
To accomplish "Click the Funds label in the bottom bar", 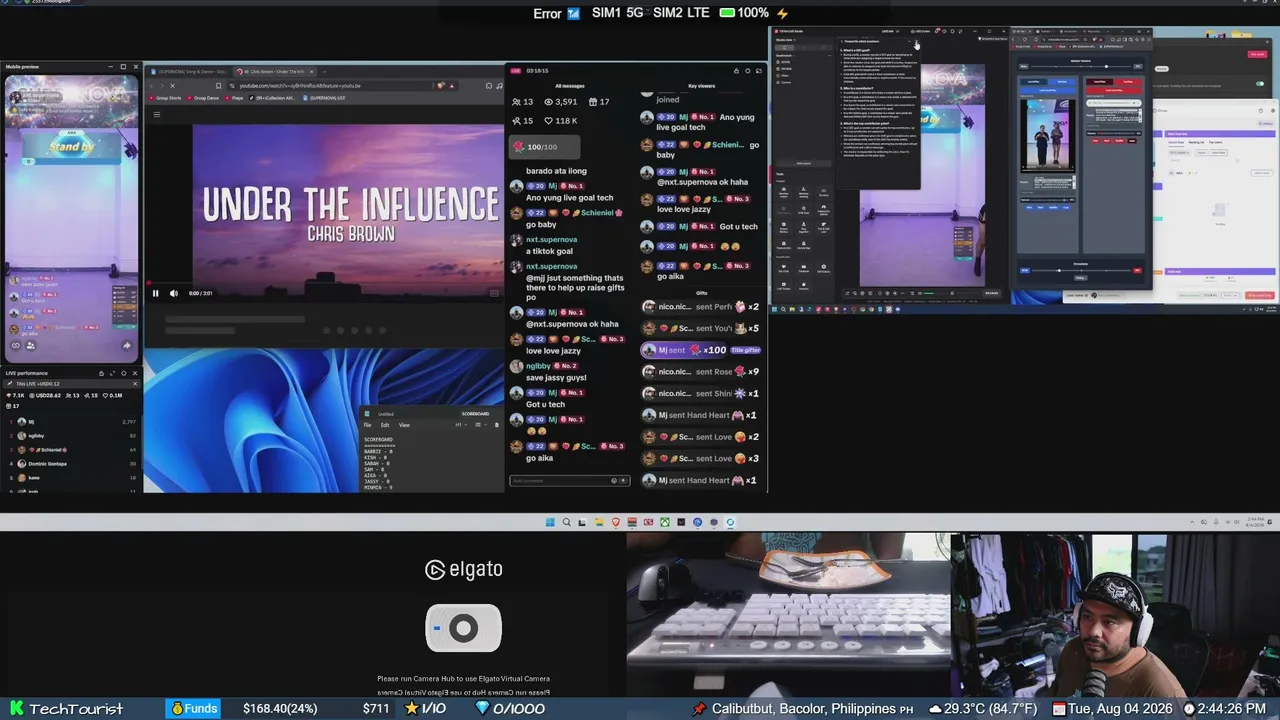I will click(194, 708).
